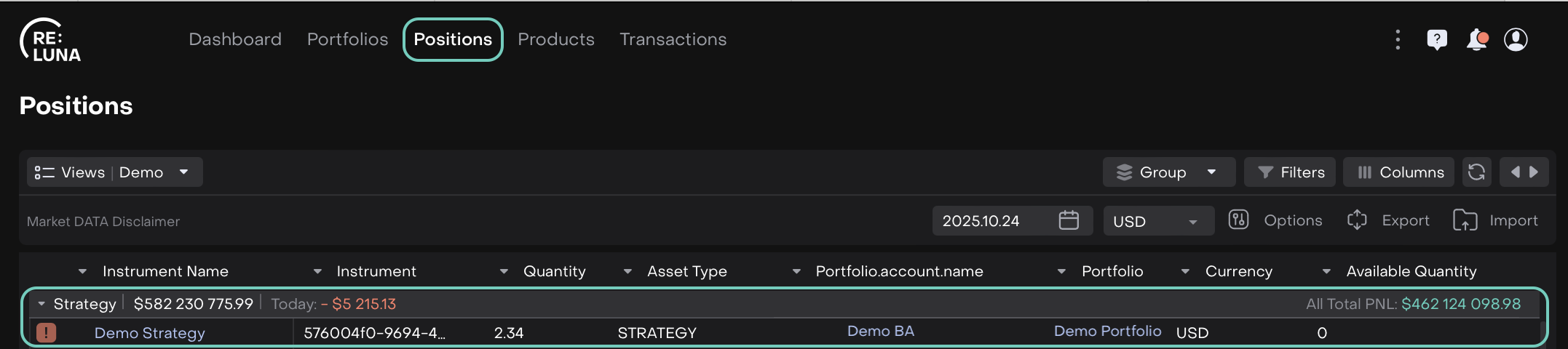
Task: Open the help question mark icon
Action: click(1436, 39)
